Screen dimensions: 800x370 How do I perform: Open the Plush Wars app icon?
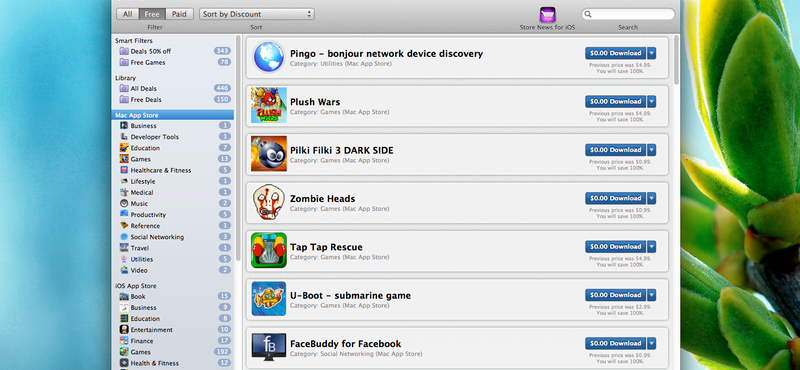269,105
